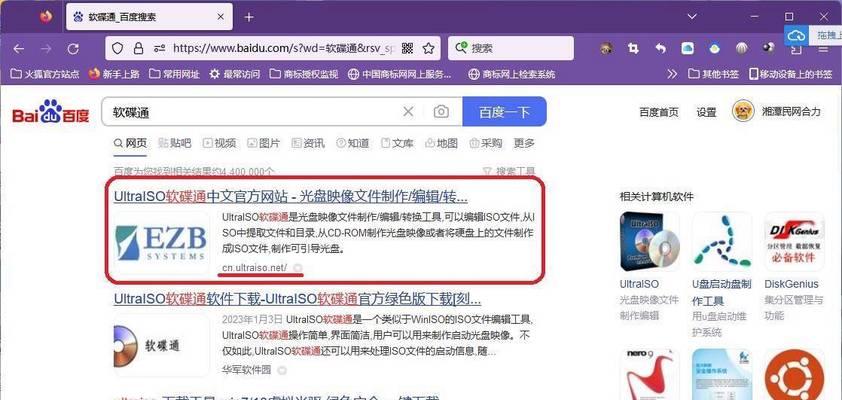
Task: Click the permissions icon in address bar
Action: [159, 49]
